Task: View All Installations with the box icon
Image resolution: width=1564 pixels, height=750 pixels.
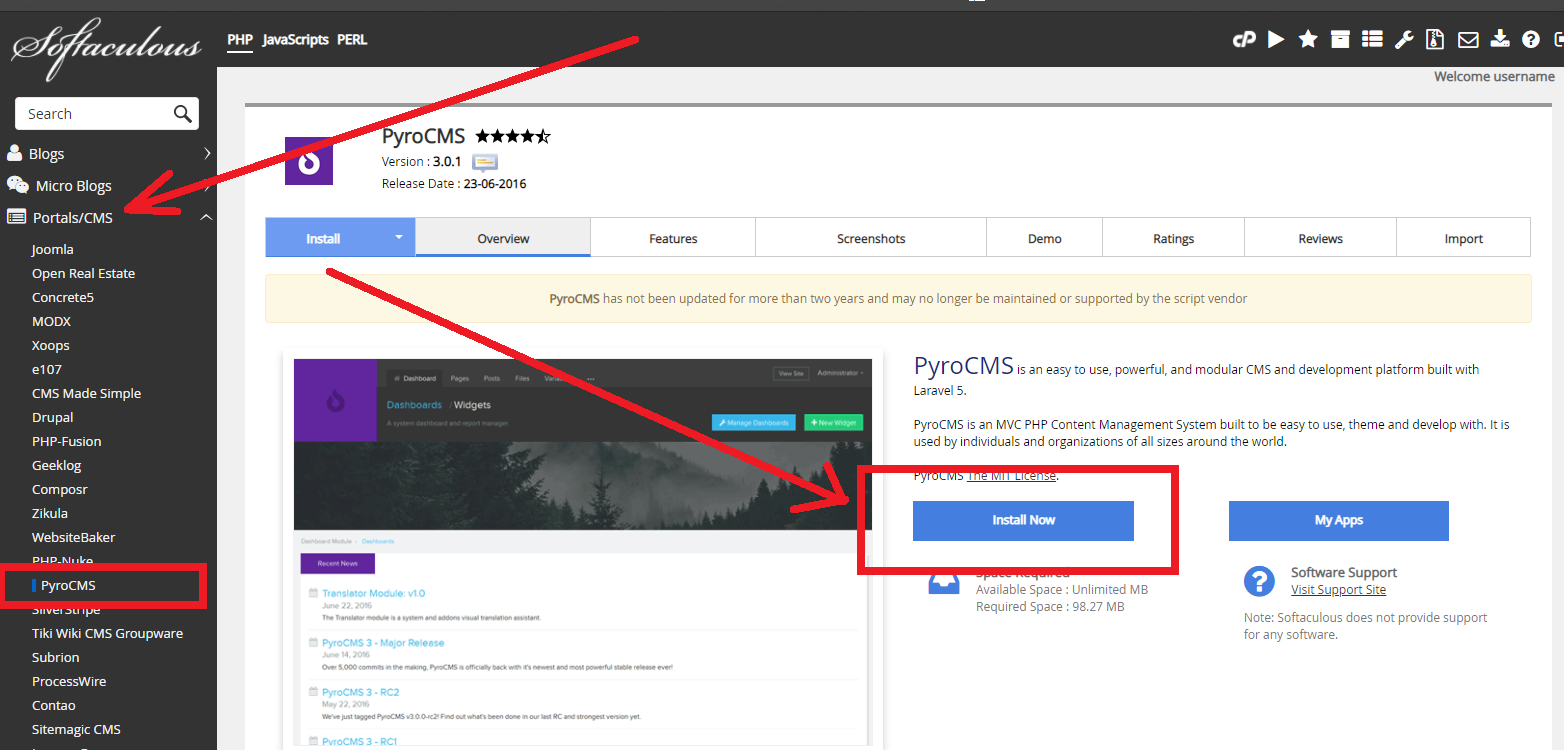Action: pyautogui.click(x=1340, y=39)
